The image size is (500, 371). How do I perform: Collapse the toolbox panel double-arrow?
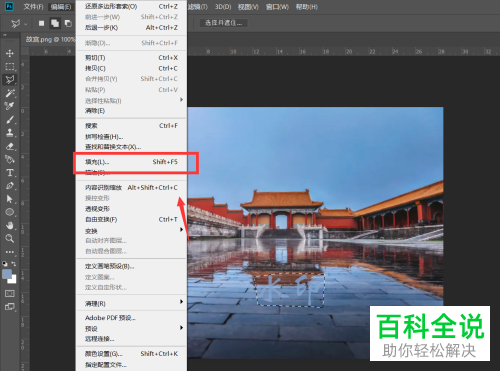click(x=5, y=35)
